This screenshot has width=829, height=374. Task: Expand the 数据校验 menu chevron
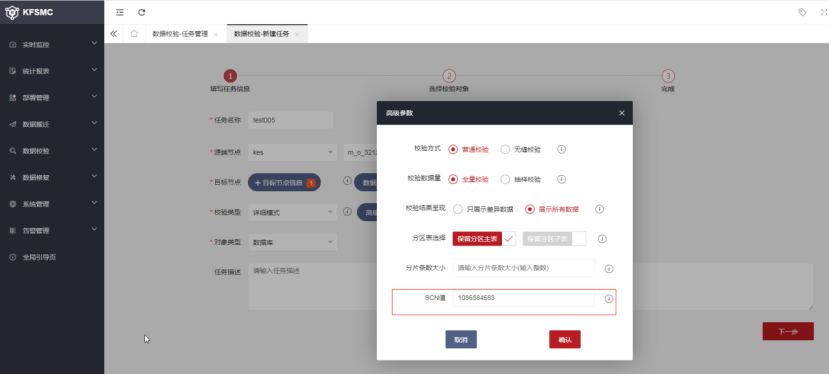[x=94, y=149]
